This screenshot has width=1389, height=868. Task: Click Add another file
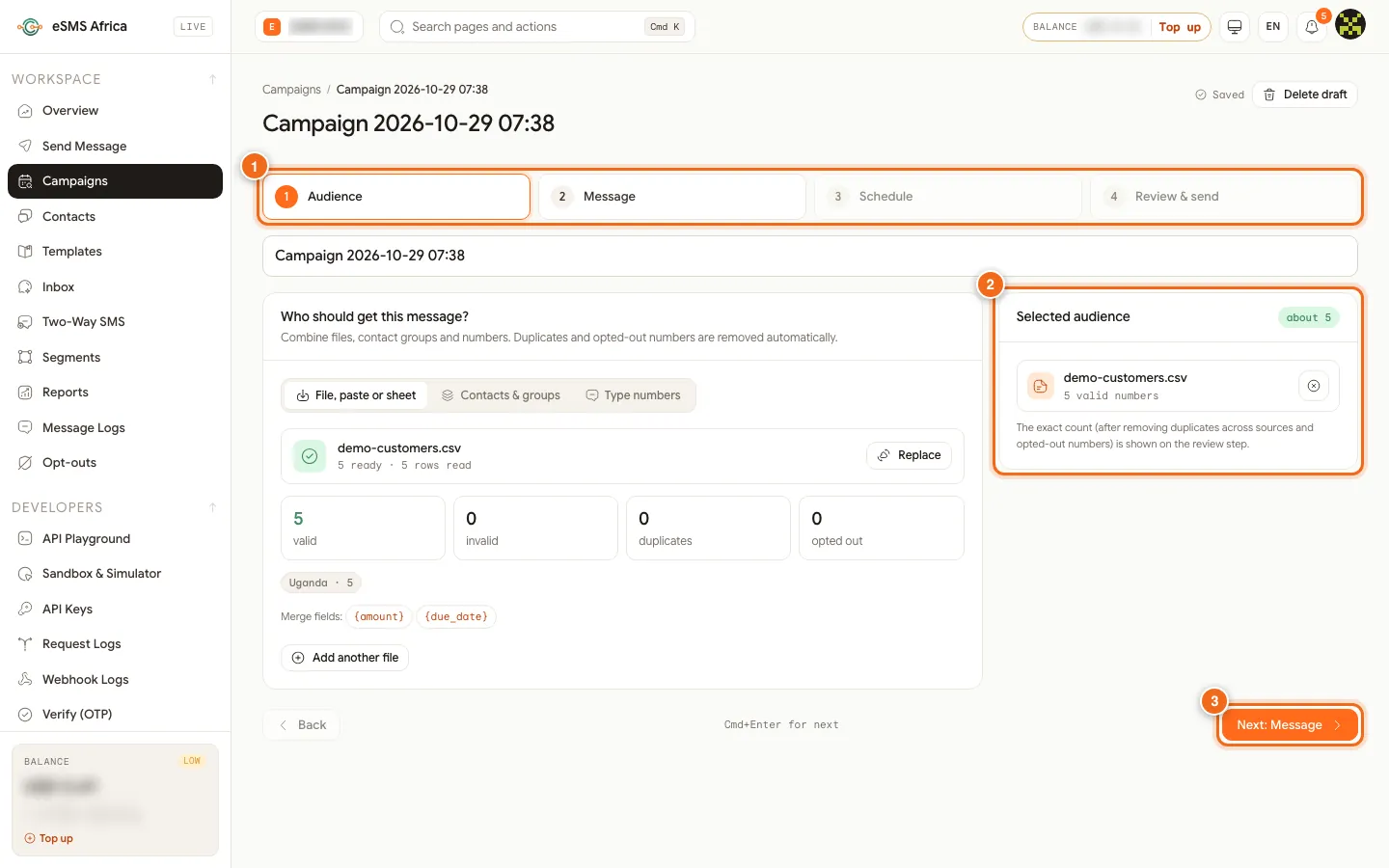click(x=345, y=658)
